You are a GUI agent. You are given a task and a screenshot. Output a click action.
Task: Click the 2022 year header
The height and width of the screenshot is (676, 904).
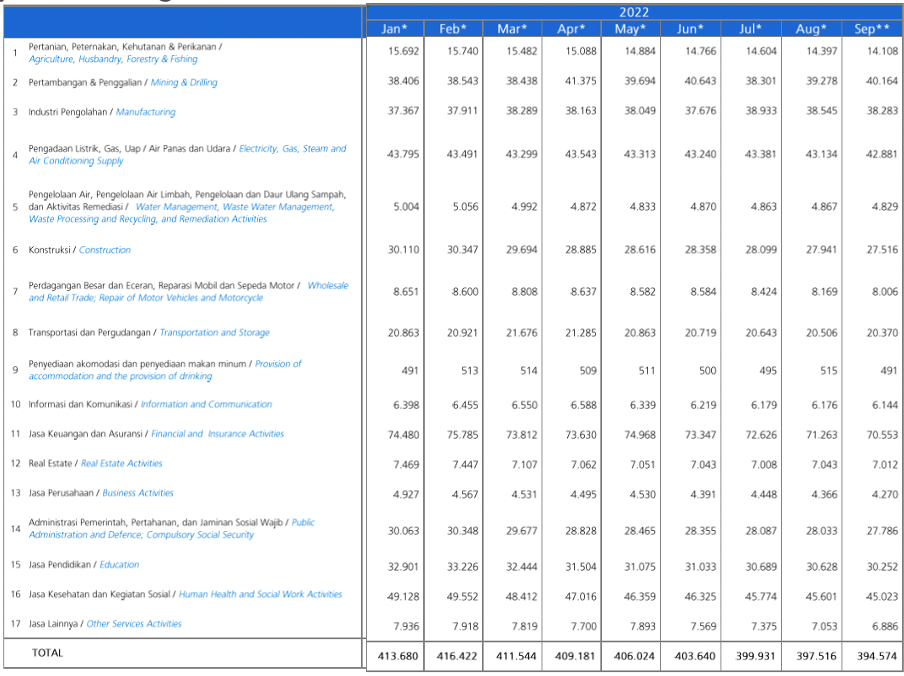pos(634,12)
